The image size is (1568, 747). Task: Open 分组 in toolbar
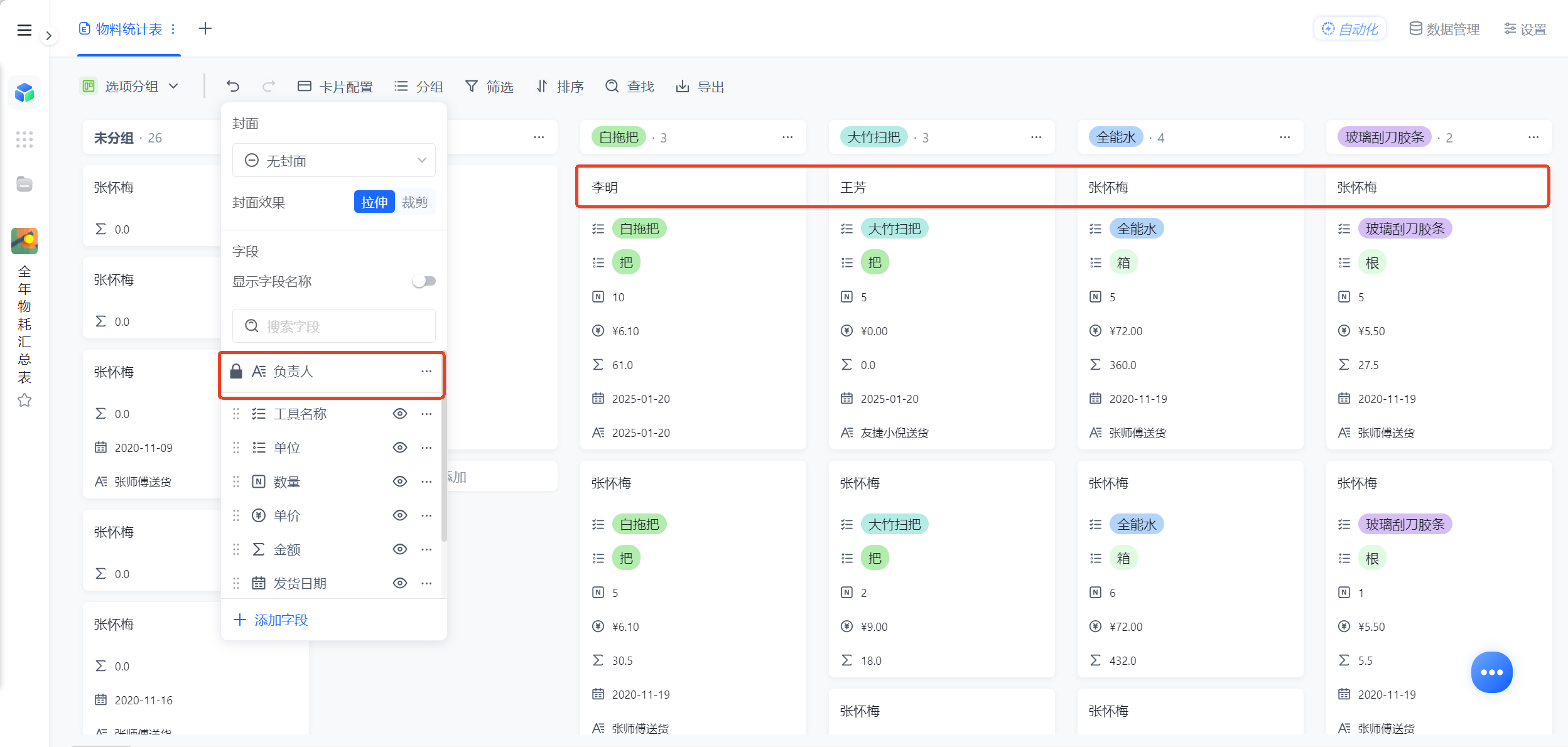click(419, 87)
